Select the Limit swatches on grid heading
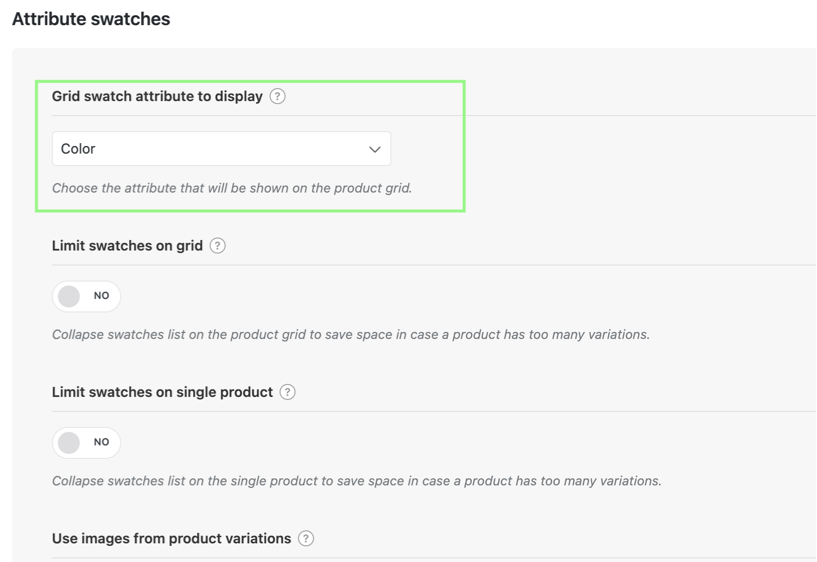This screenshot has height=562, width=817. [127, 246]
